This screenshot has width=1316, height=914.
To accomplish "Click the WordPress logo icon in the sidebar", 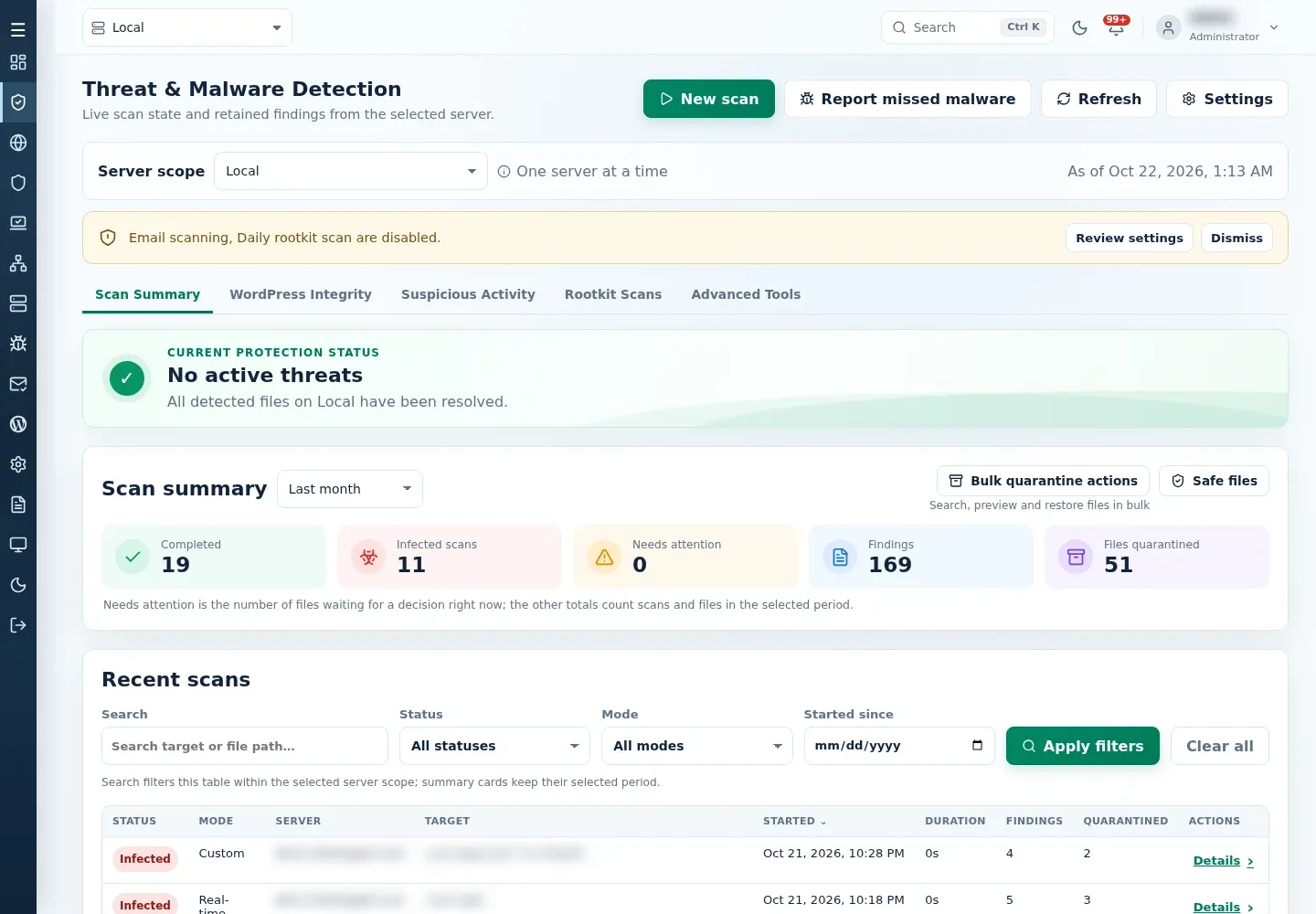I will pyautogui.click(x=18, y=424).
